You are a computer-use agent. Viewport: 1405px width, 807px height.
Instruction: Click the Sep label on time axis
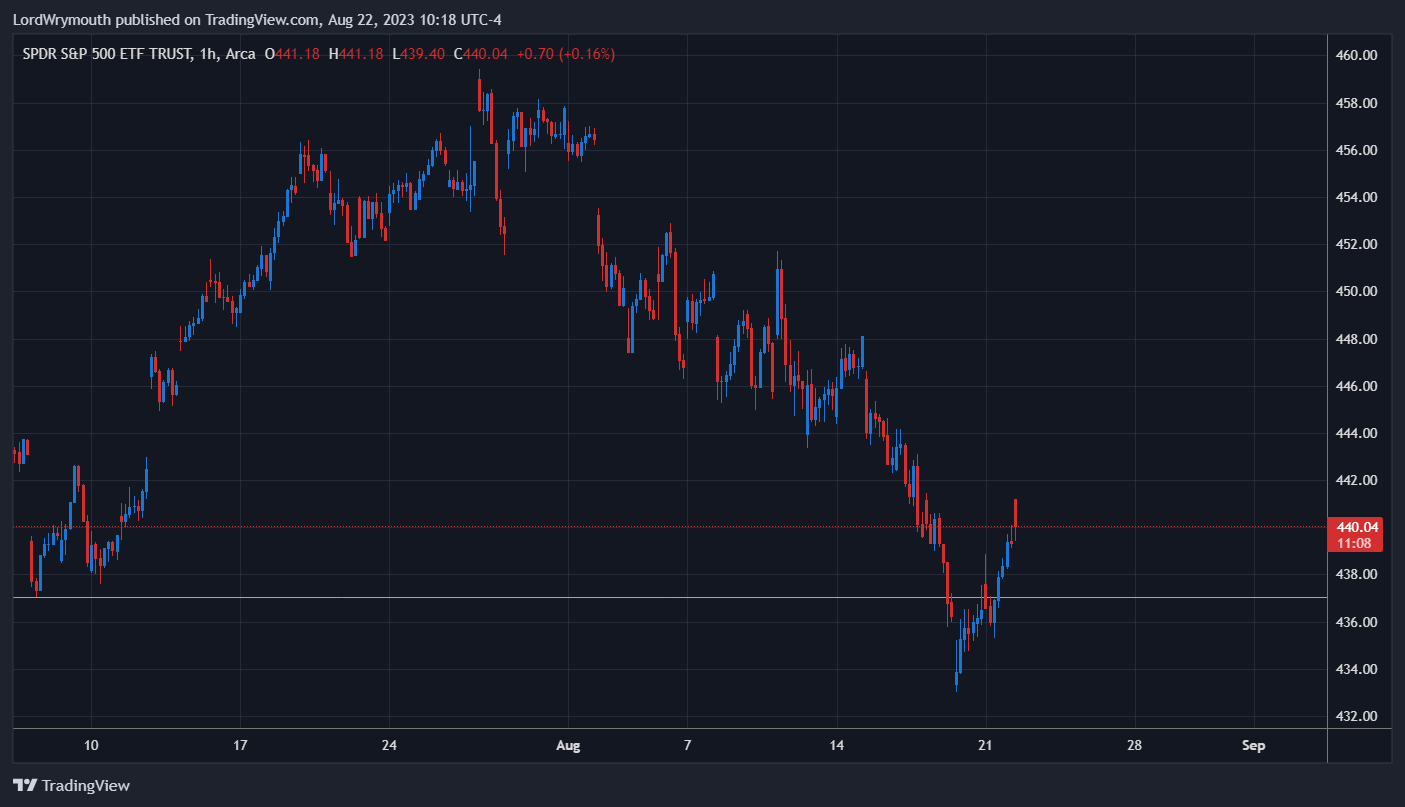(x=1254, y=745)
